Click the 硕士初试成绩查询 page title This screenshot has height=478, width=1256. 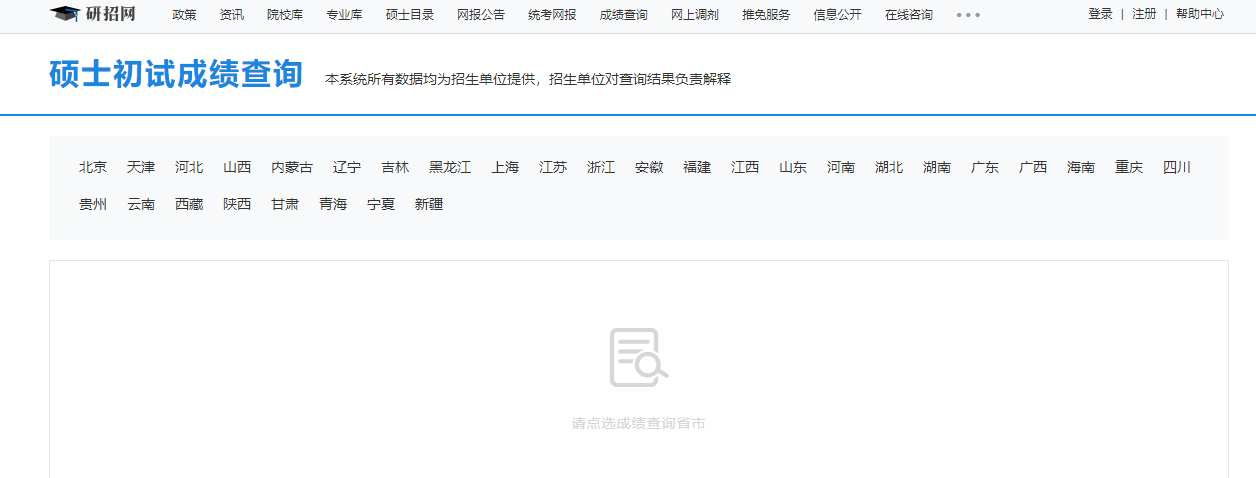176,75
